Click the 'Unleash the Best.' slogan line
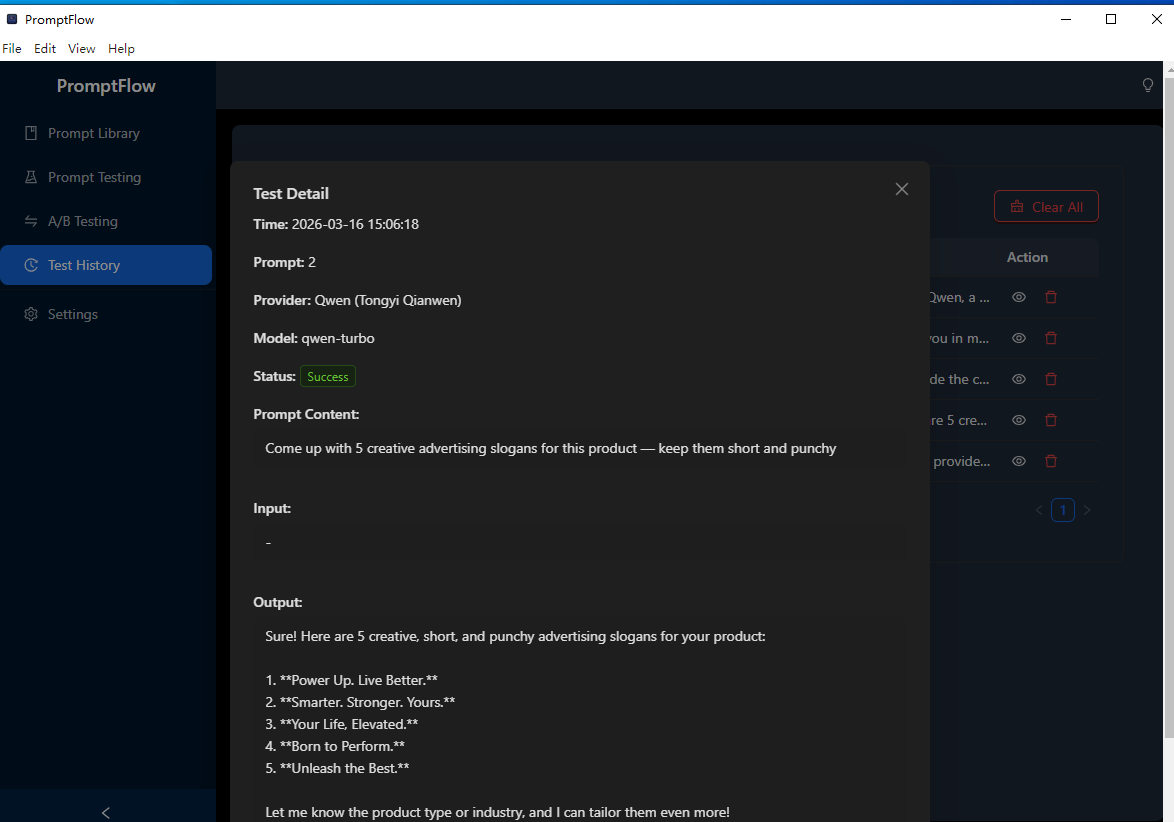Viewport: 1174px width, 822px height. (x=337, y=768)
